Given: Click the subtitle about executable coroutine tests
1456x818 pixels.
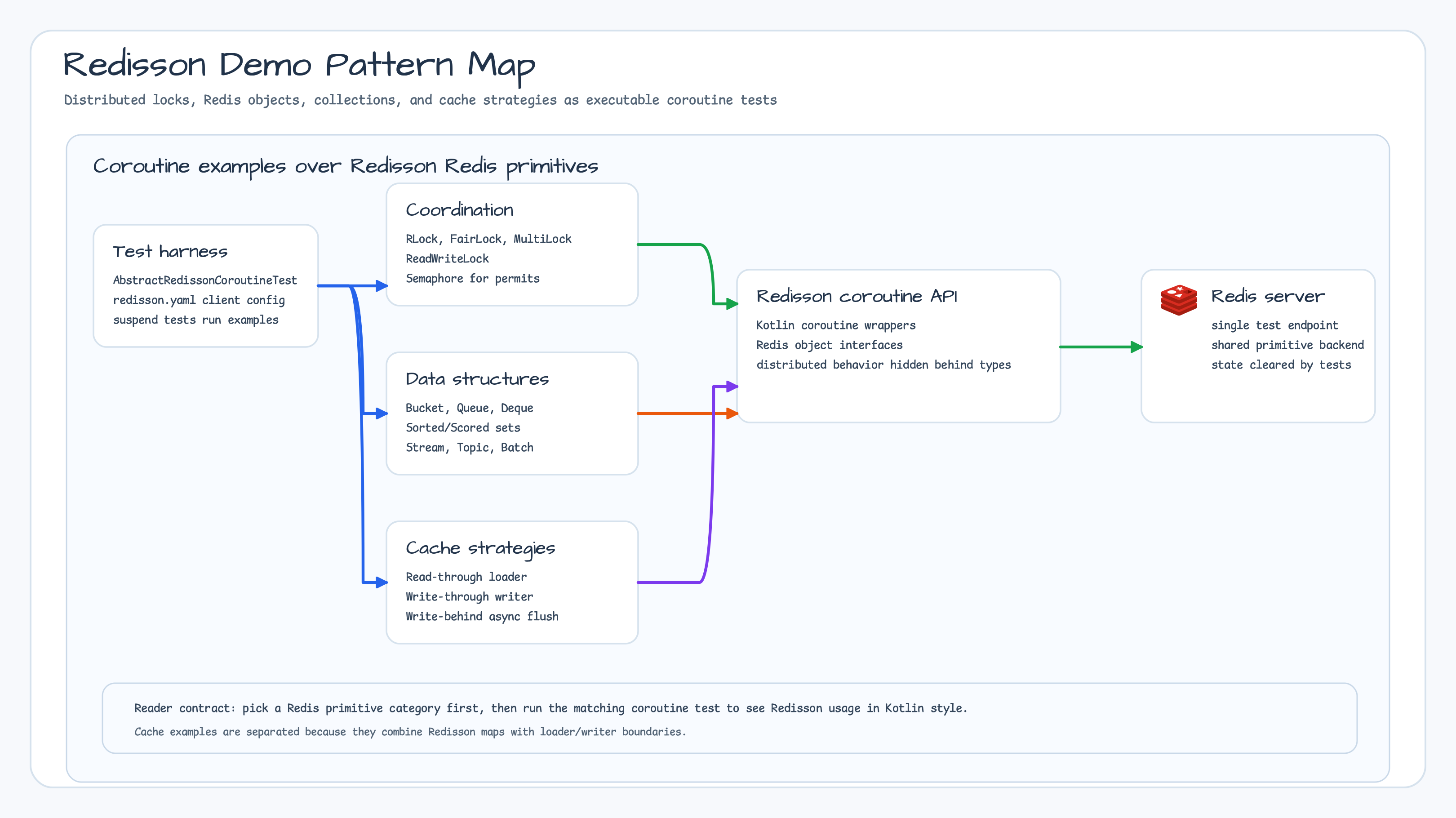Looking at the screenshot, I should (x=420, y=100).
